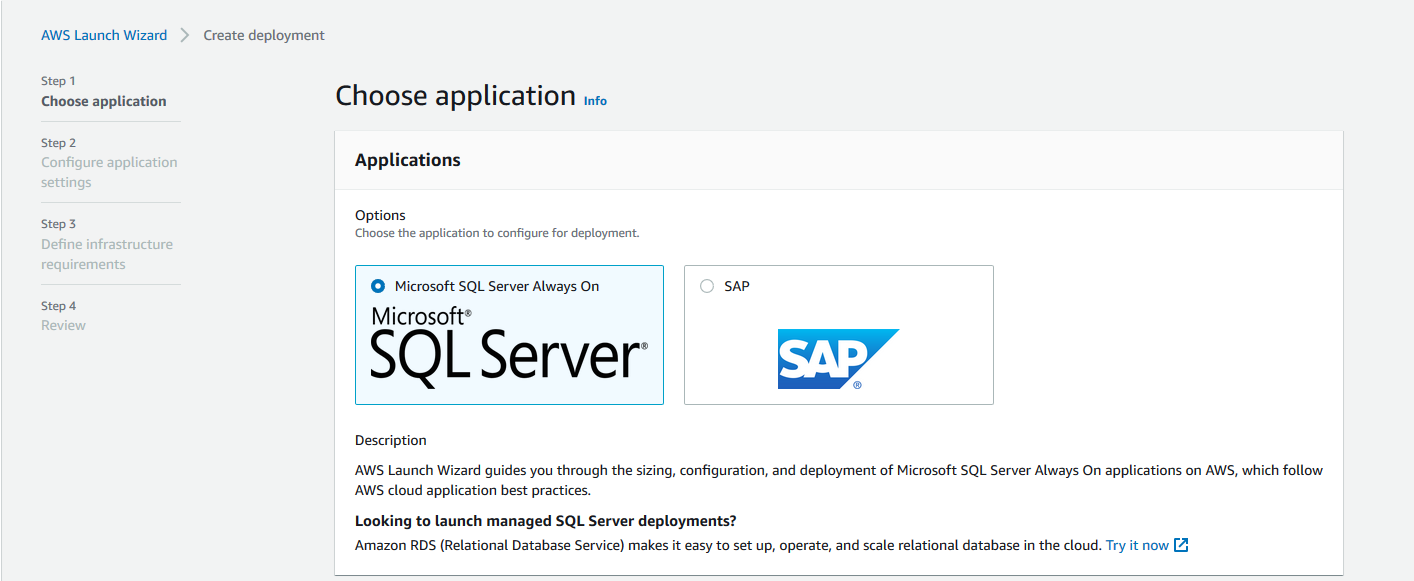This screenshot has width=1414, height=581.
Task: Click the SAP option label text
Action: (737, 286)
